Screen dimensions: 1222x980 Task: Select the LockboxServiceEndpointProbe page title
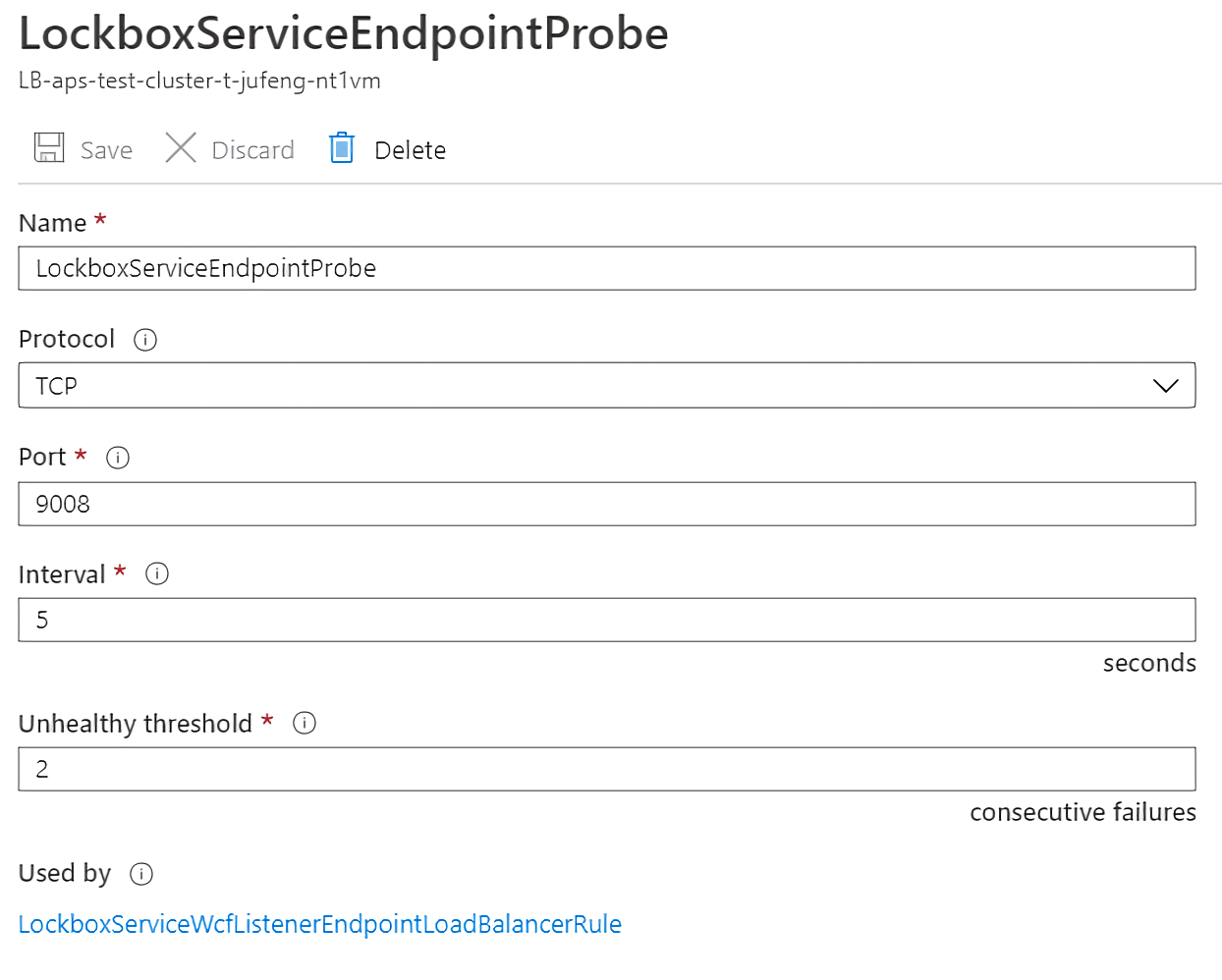[344, 34]
